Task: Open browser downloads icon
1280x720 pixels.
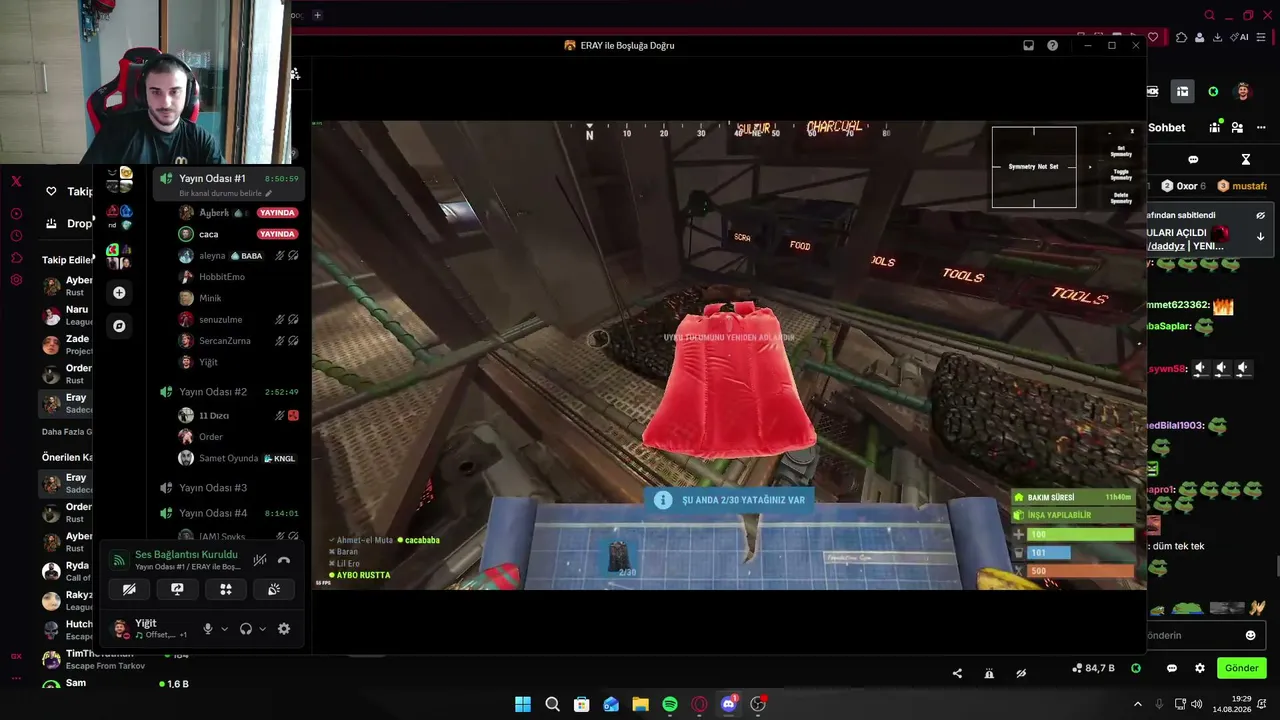Action: click(1217, 38)
